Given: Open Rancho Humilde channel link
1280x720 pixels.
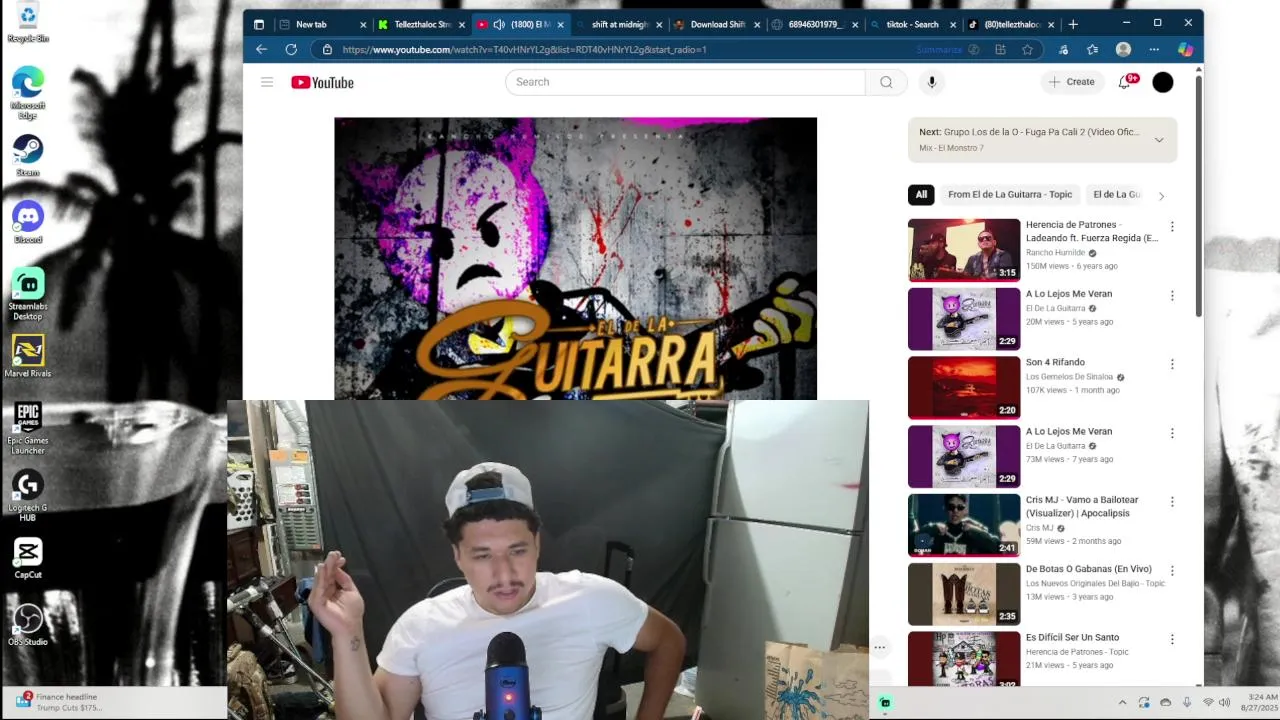Looking at the screenshot, I should click(x=1055, y=253).
